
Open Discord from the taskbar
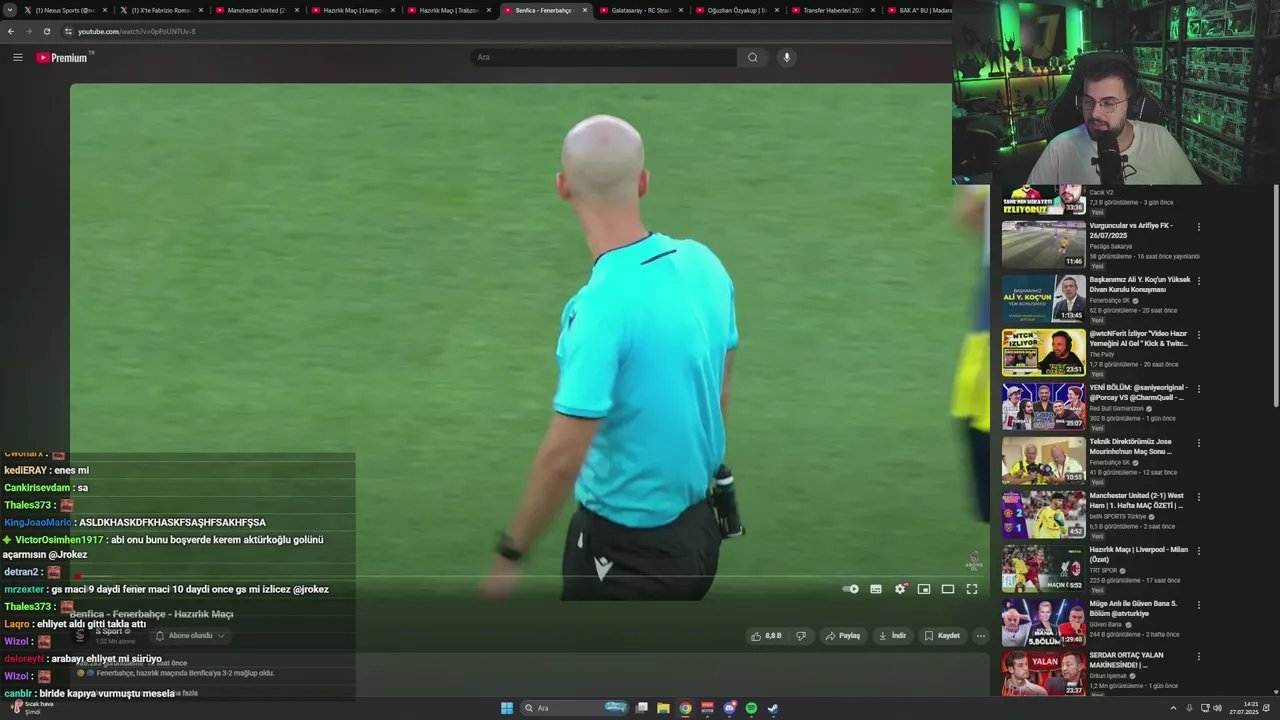click(x=729, y=708)
